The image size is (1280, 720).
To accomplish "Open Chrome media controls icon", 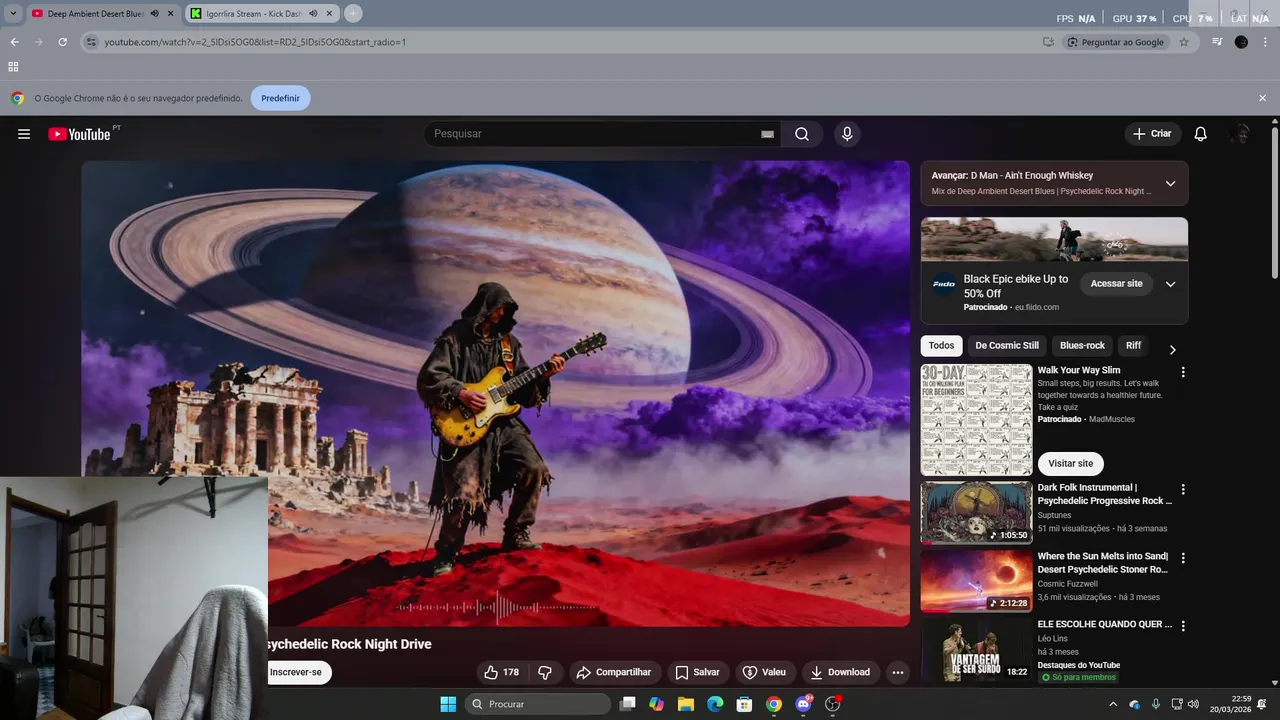I will pos(1217,42).
